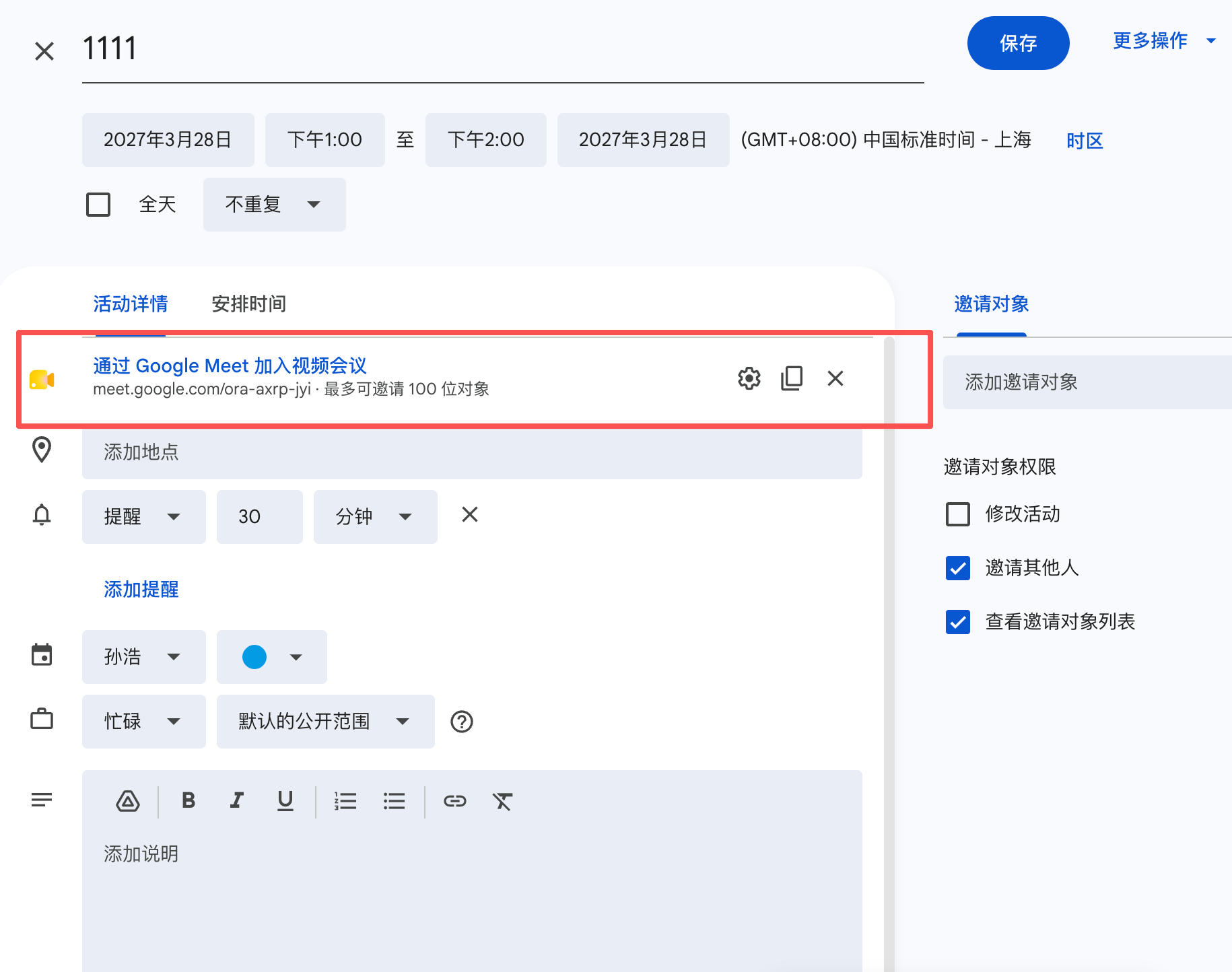Insert a numbered list in description
The height and width of the screenshot is (972, 1232).
click(x=345, y=801)
